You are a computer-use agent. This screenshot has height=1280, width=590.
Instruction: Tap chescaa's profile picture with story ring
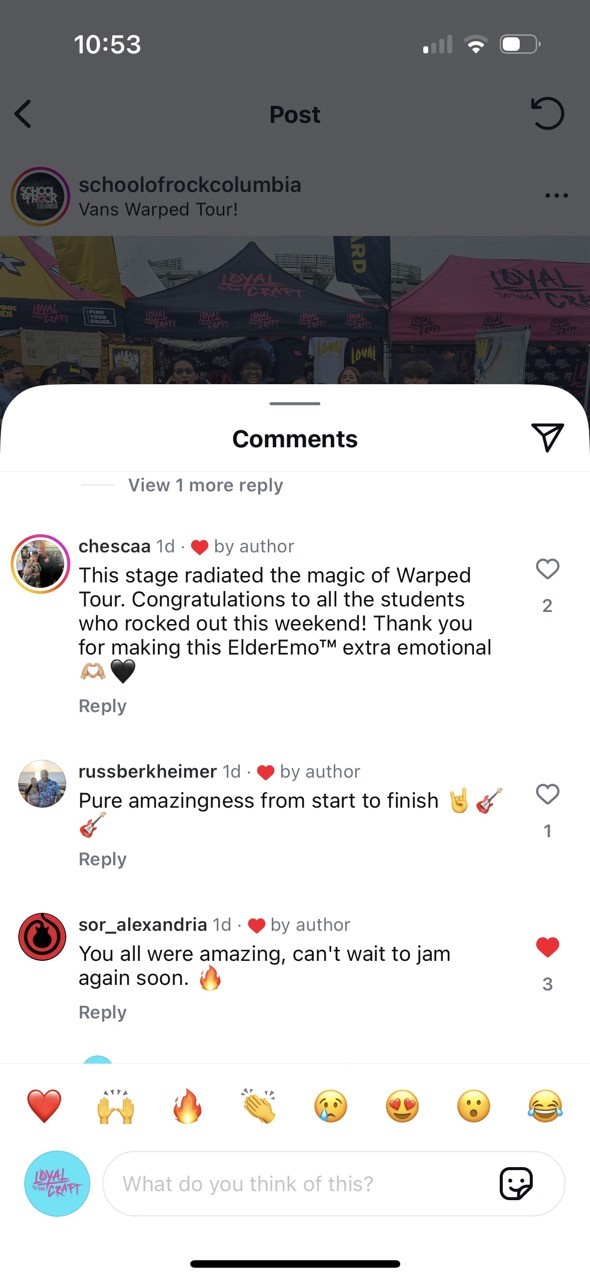39,564
